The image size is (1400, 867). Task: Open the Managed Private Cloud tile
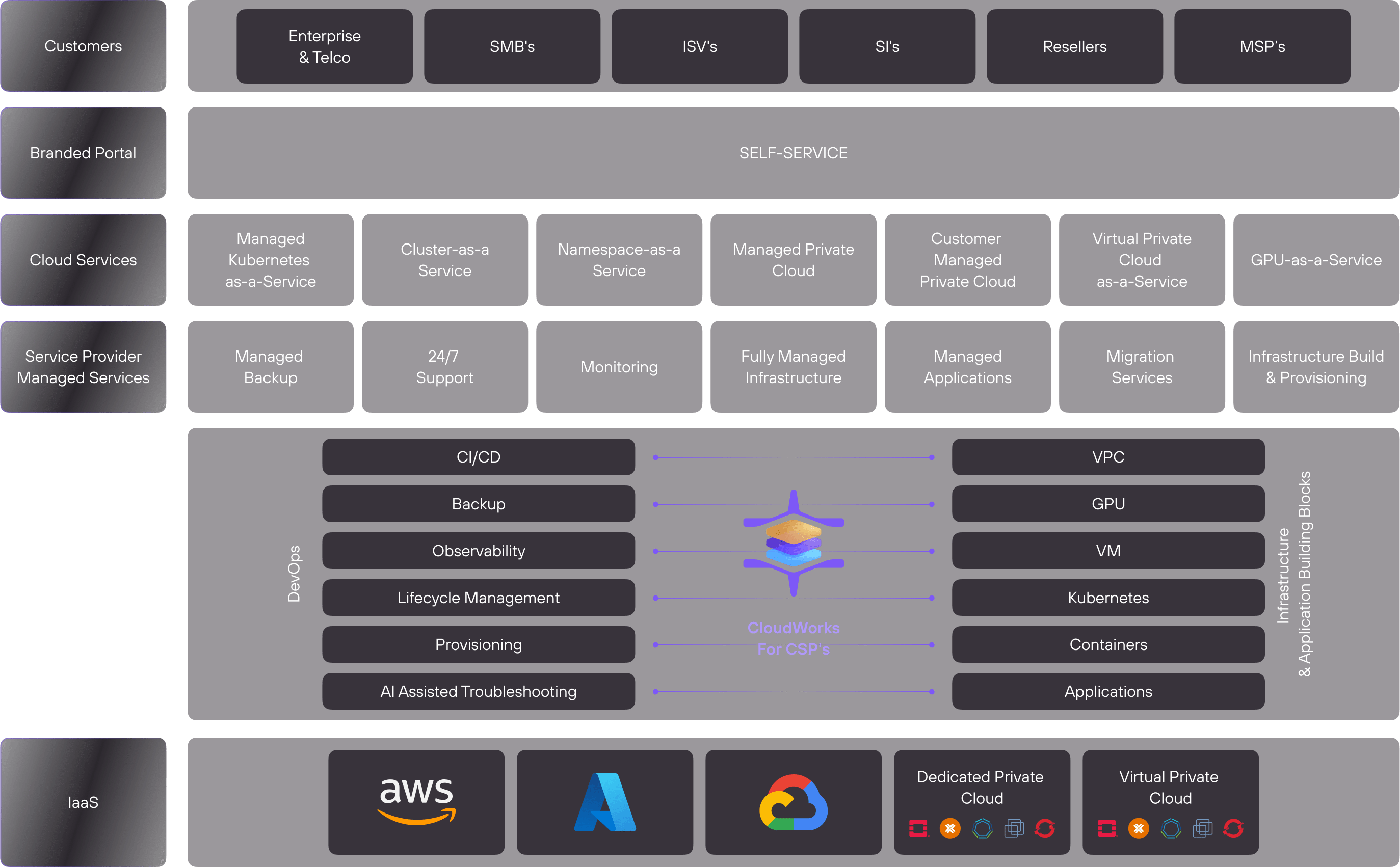pos(793,260)
